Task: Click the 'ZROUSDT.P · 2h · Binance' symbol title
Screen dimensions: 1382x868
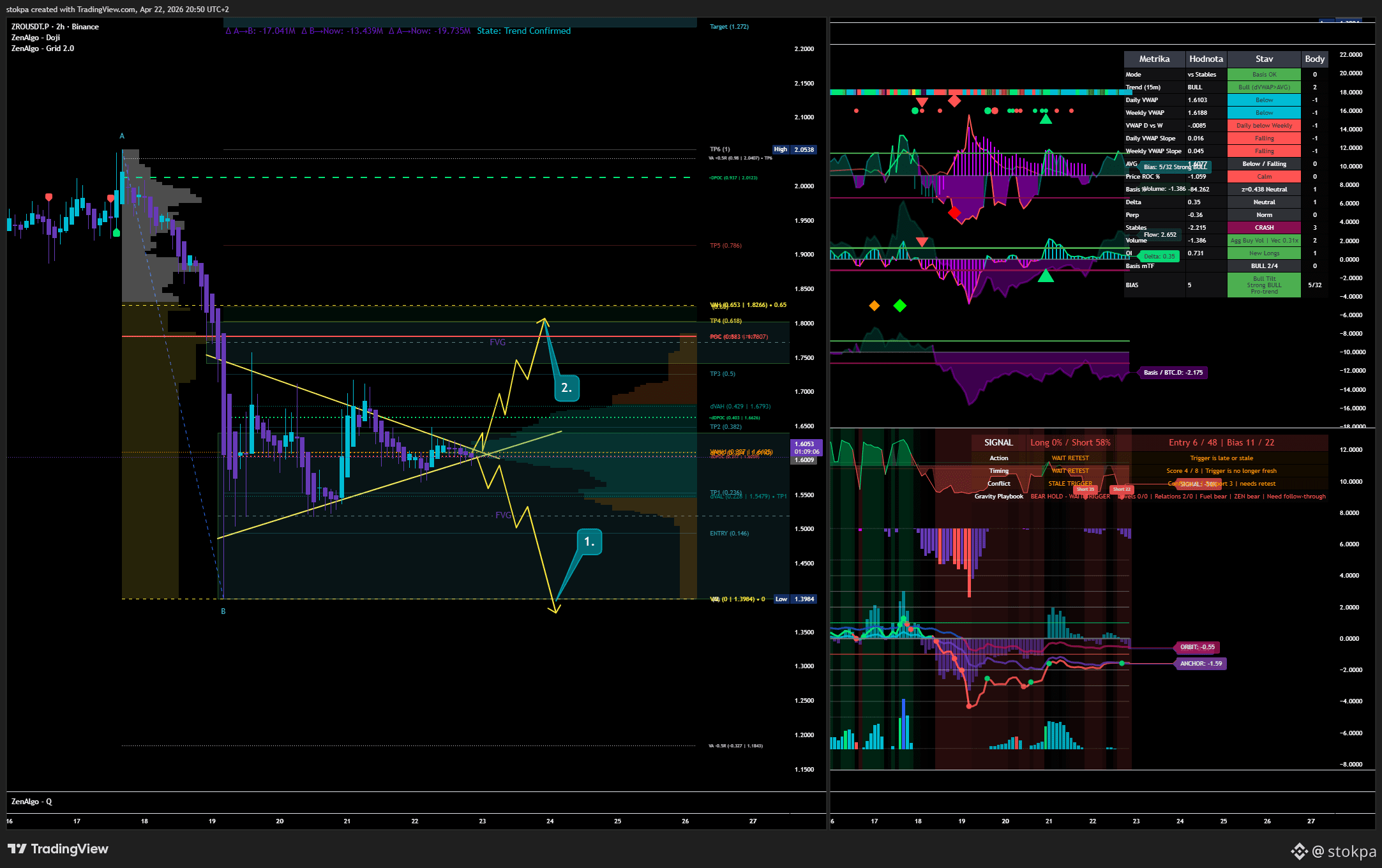Action: point(55,27)
